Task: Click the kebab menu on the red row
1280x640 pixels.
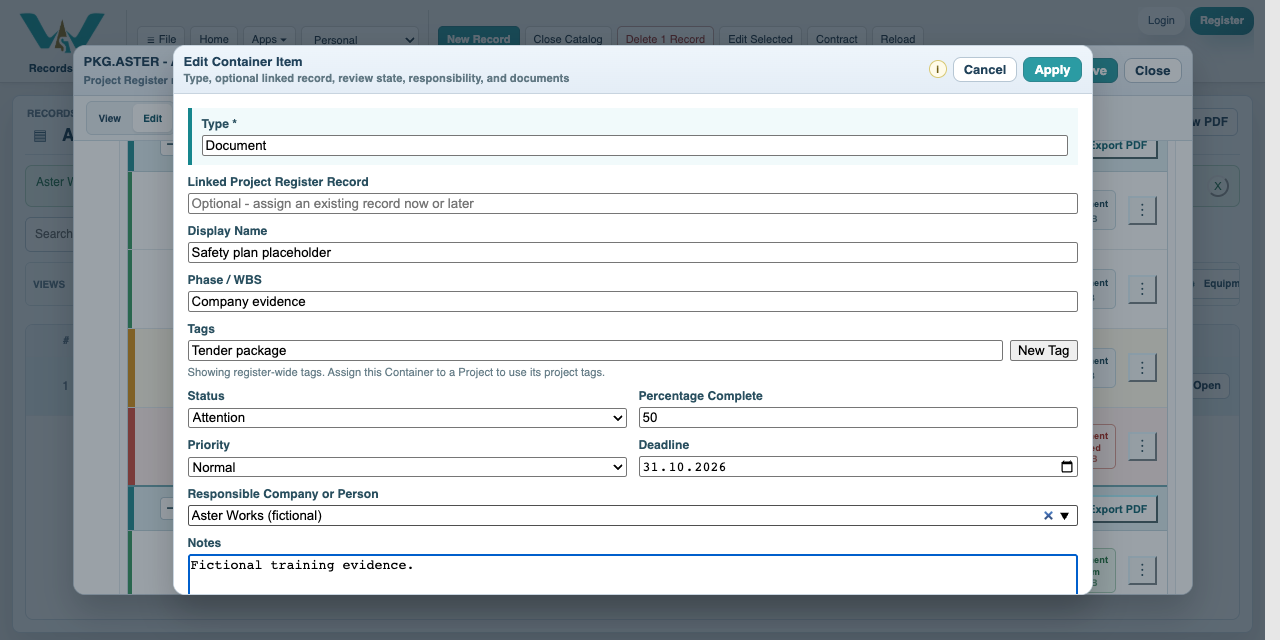Action: point(1142,446)
